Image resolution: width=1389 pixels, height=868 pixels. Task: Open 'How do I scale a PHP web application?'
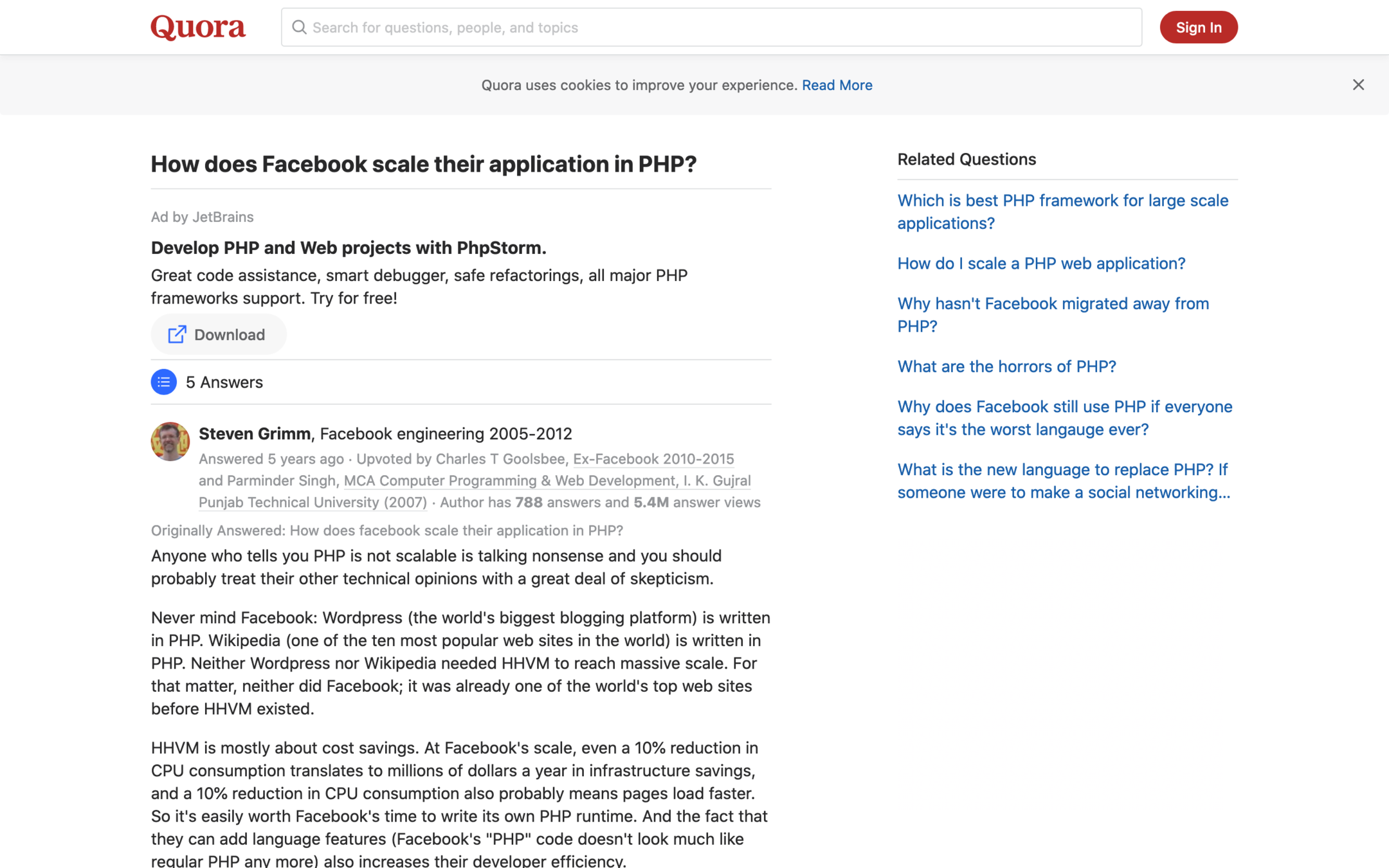click(1041, 264)
